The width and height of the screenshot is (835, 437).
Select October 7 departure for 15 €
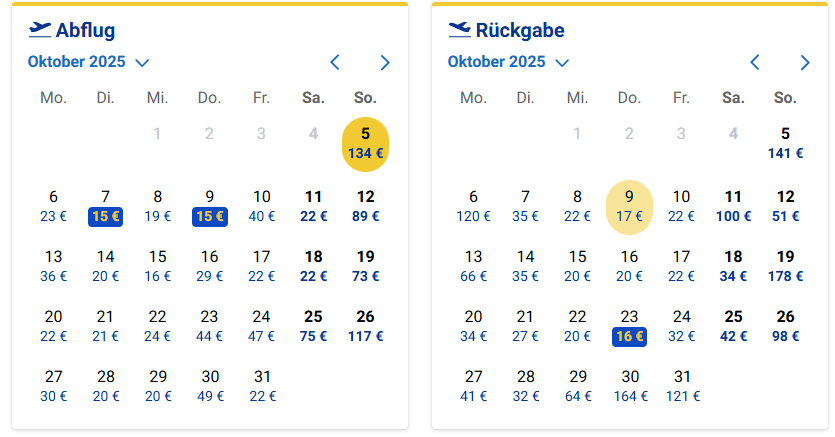[x=106, y=206]
